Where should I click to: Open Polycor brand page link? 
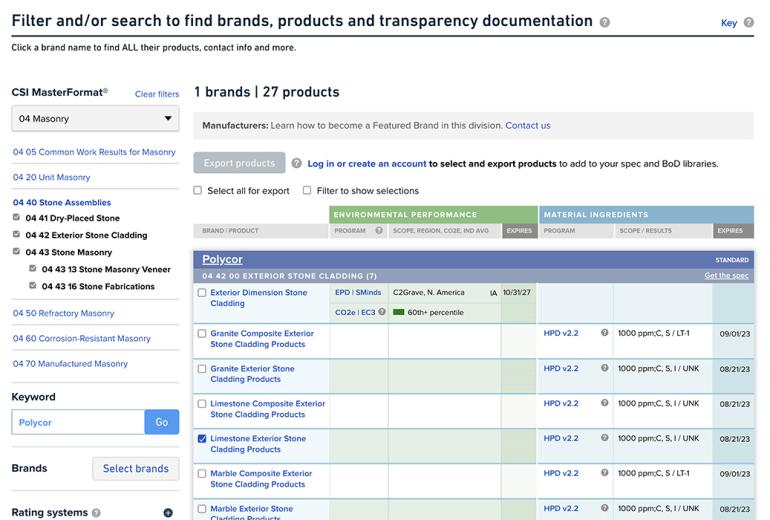[x=222, y=259]
